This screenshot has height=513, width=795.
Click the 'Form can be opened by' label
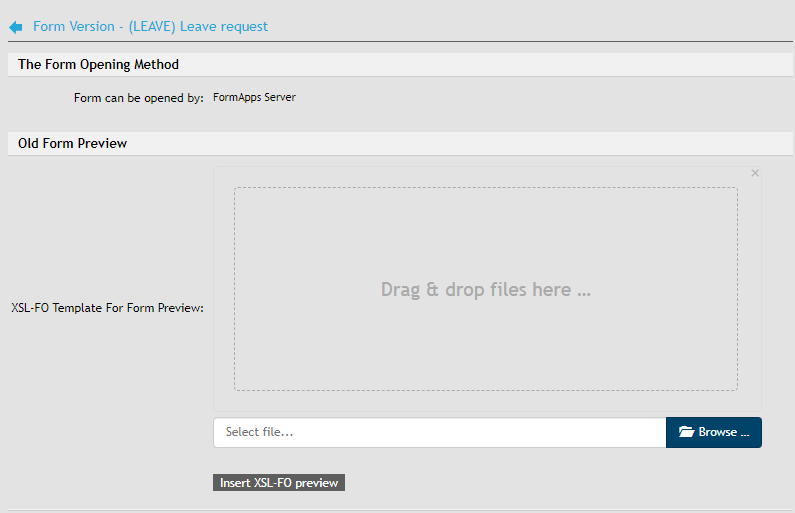[x=138, y=98]
